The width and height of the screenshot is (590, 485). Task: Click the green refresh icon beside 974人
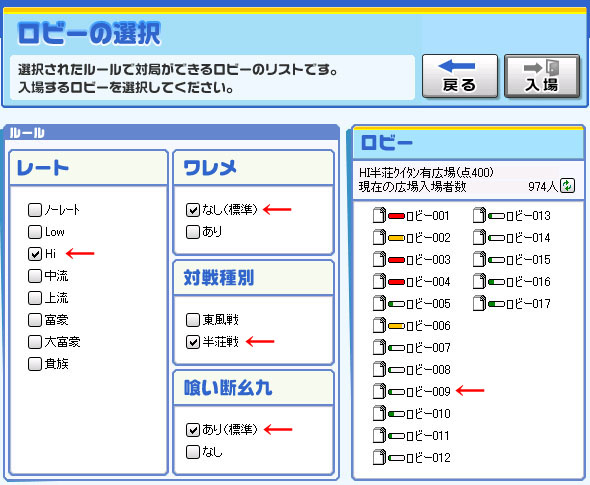click(567, 185)
